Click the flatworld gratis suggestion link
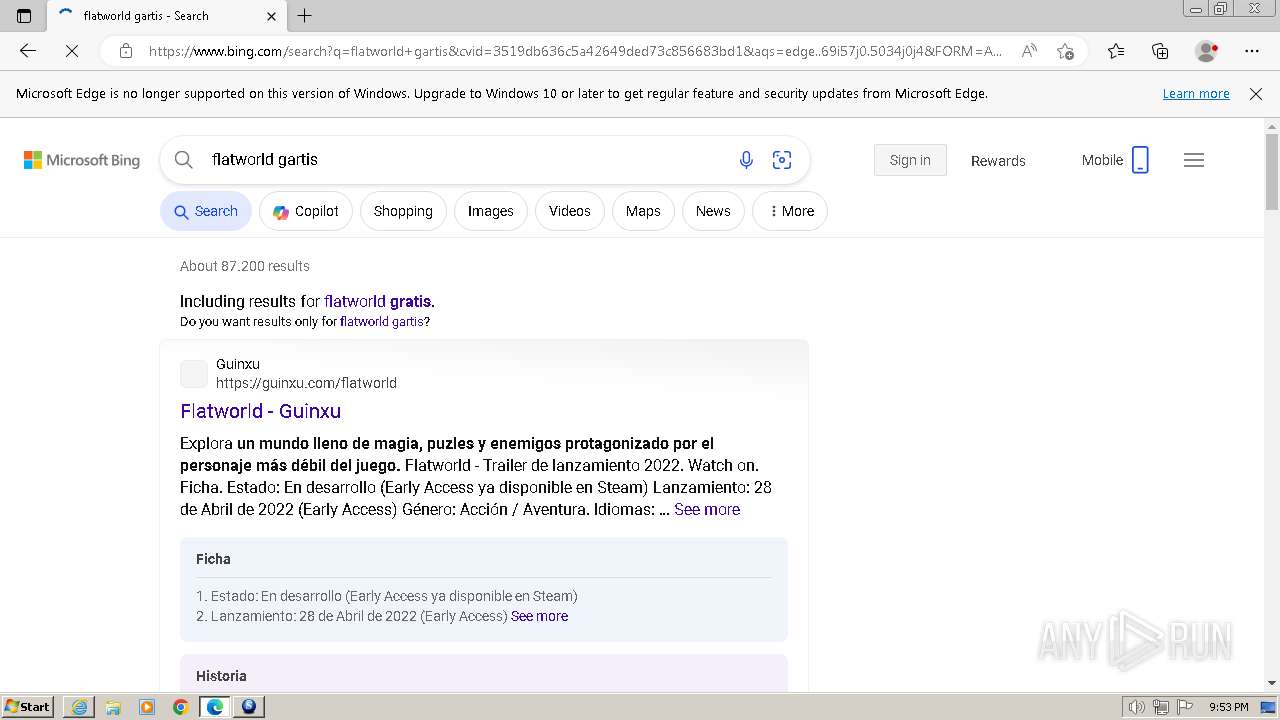The image size is (1280, 720). pos(378,301)
